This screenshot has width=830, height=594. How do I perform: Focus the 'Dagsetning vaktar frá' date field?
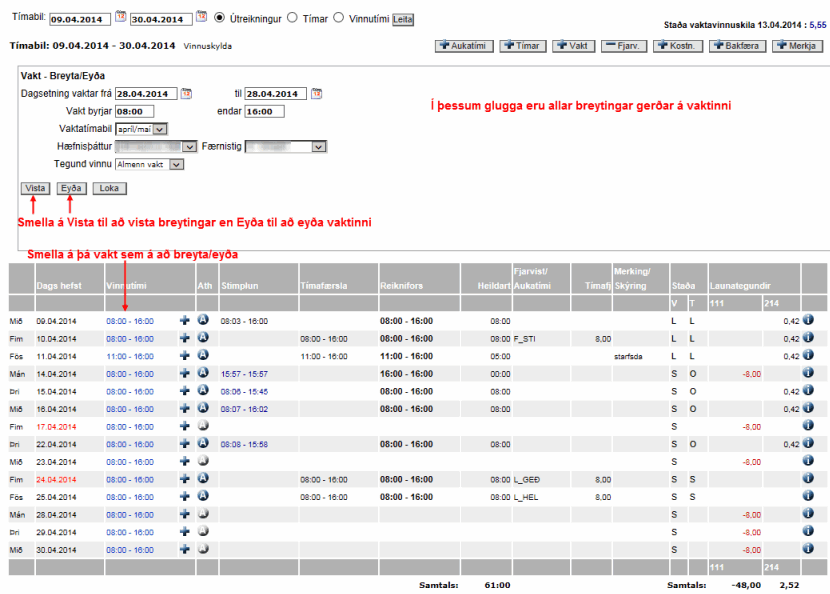(x=146, y=94)
